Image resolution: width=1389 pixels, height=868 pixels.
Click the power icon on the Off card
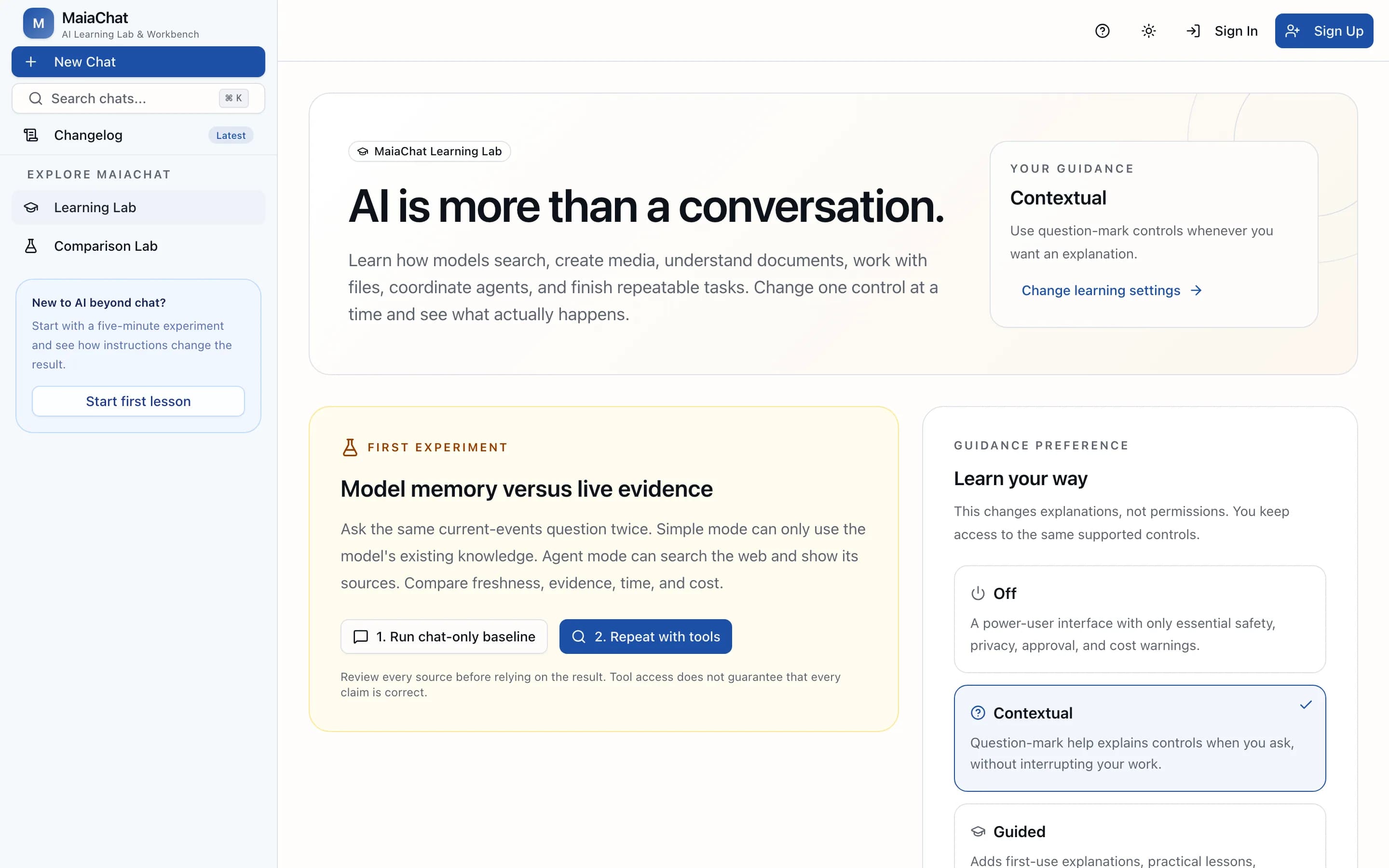tap(978, 593)
